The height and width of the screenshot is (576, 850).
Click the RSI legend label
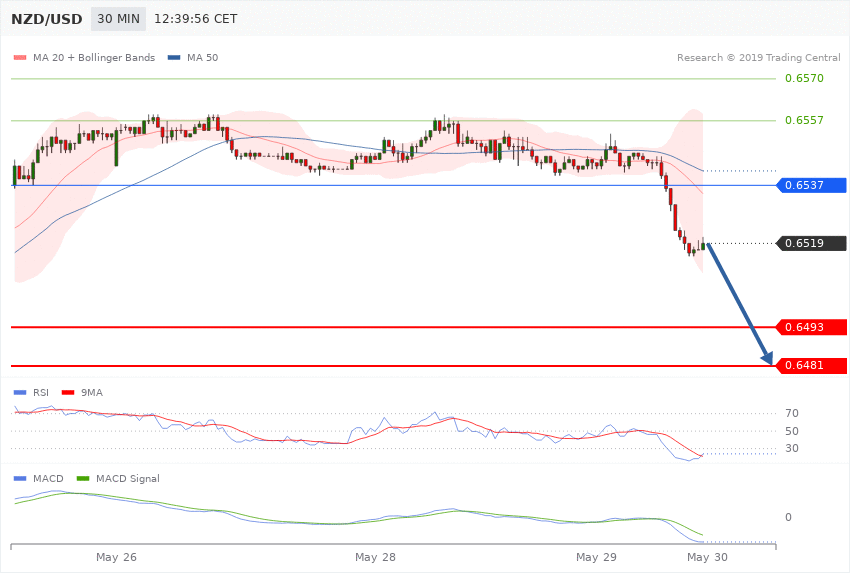pyautogui.click(x=41, y=392)
